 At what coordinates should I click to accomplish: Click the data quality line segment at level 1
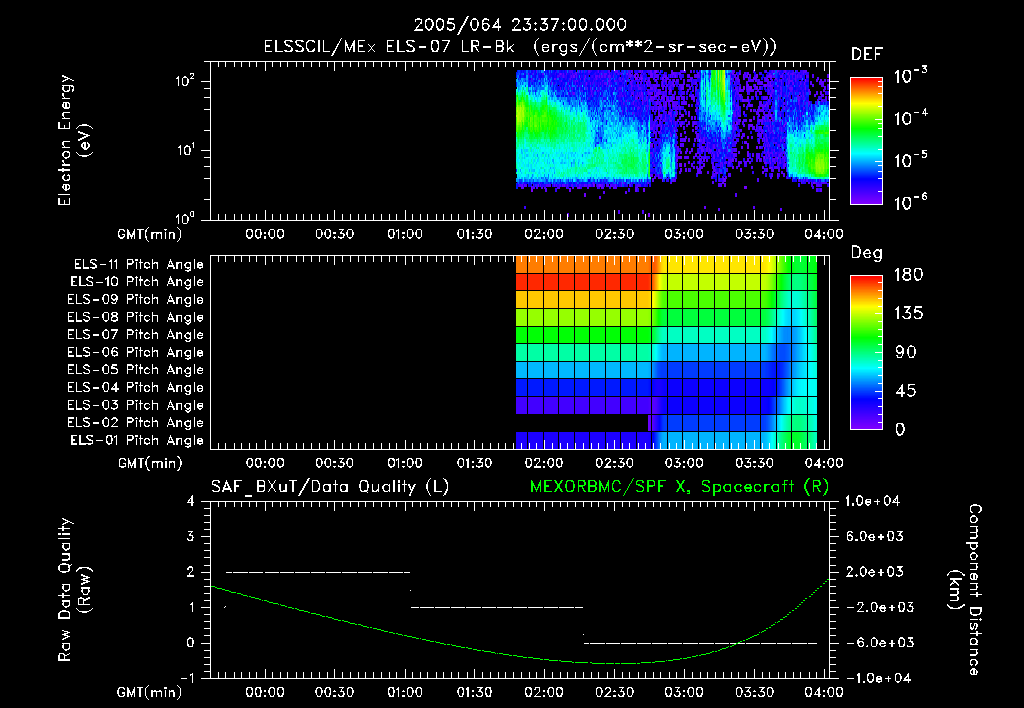[x=496, y=607]
